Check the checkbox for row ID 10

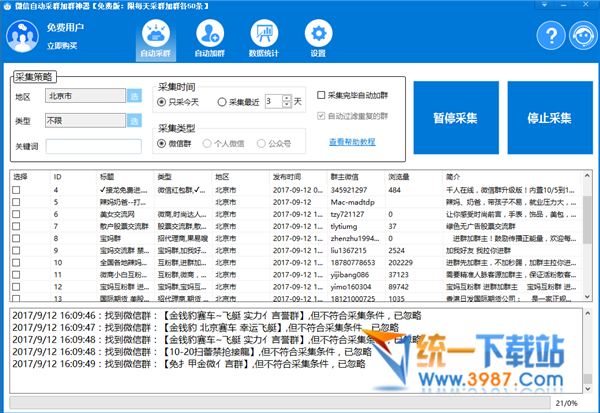point(16,263)
